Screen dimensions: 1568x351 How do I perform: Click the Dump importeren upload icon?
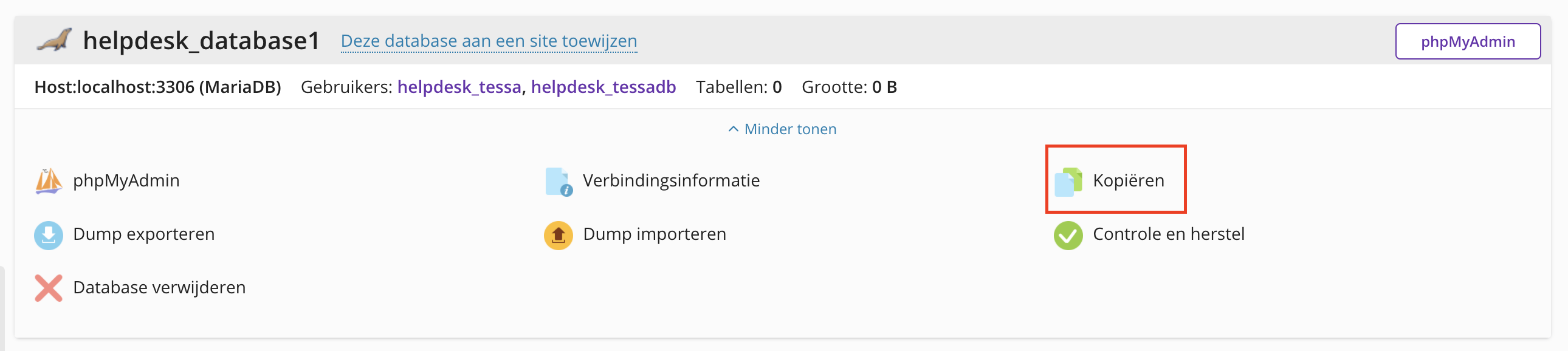click(557, 235)
